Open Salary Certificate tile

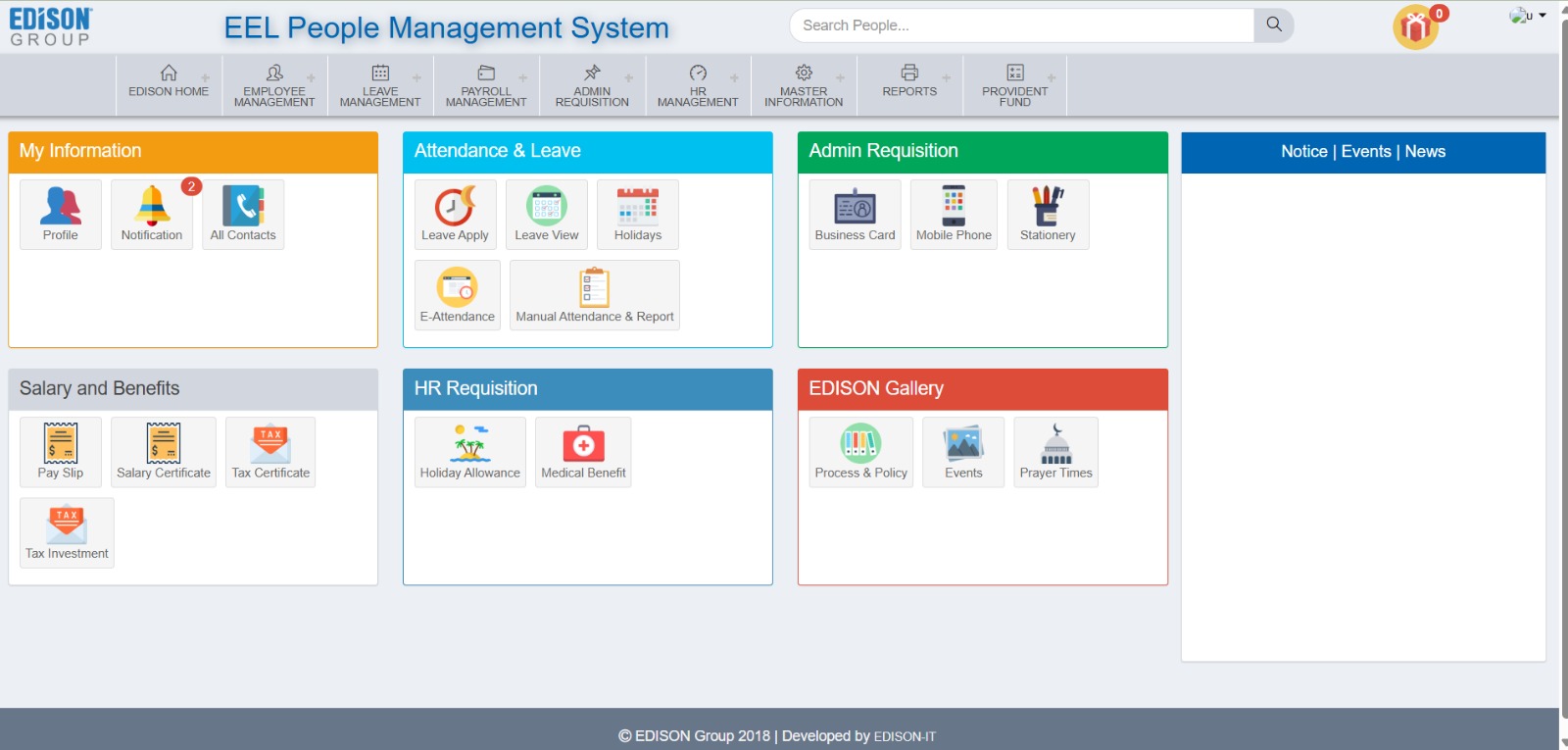pyautogui.click(x=164, y=452)
